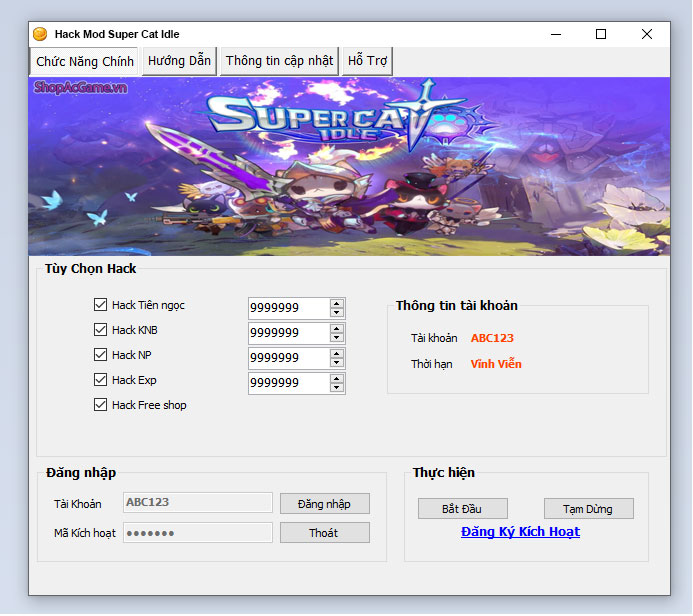Toggle the Hack KNB checkbox
The height and width of the screenshot is (616, 693).
click(x=100, y=330)
